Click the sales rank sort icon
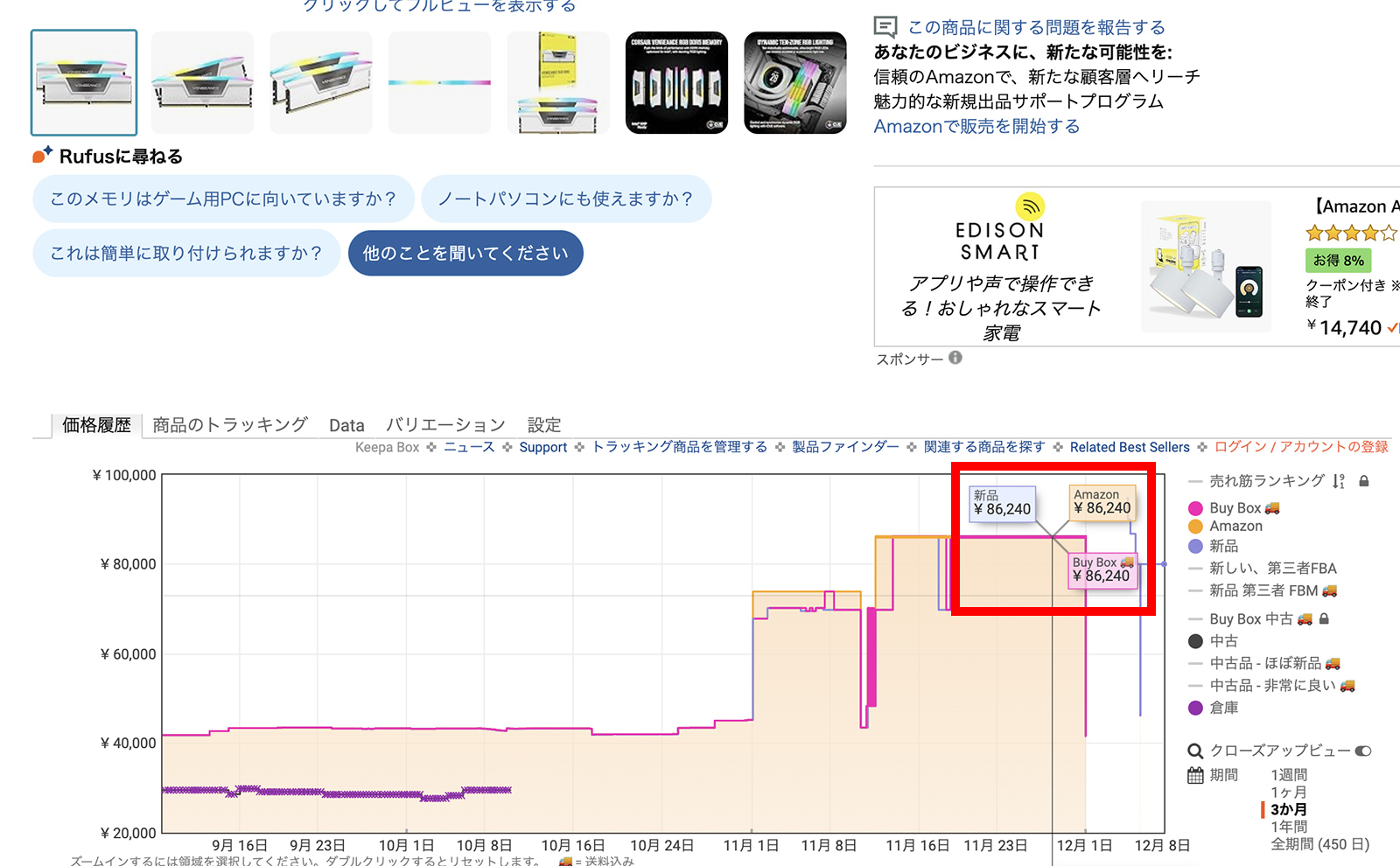1400x866 pixels. 1338,481
